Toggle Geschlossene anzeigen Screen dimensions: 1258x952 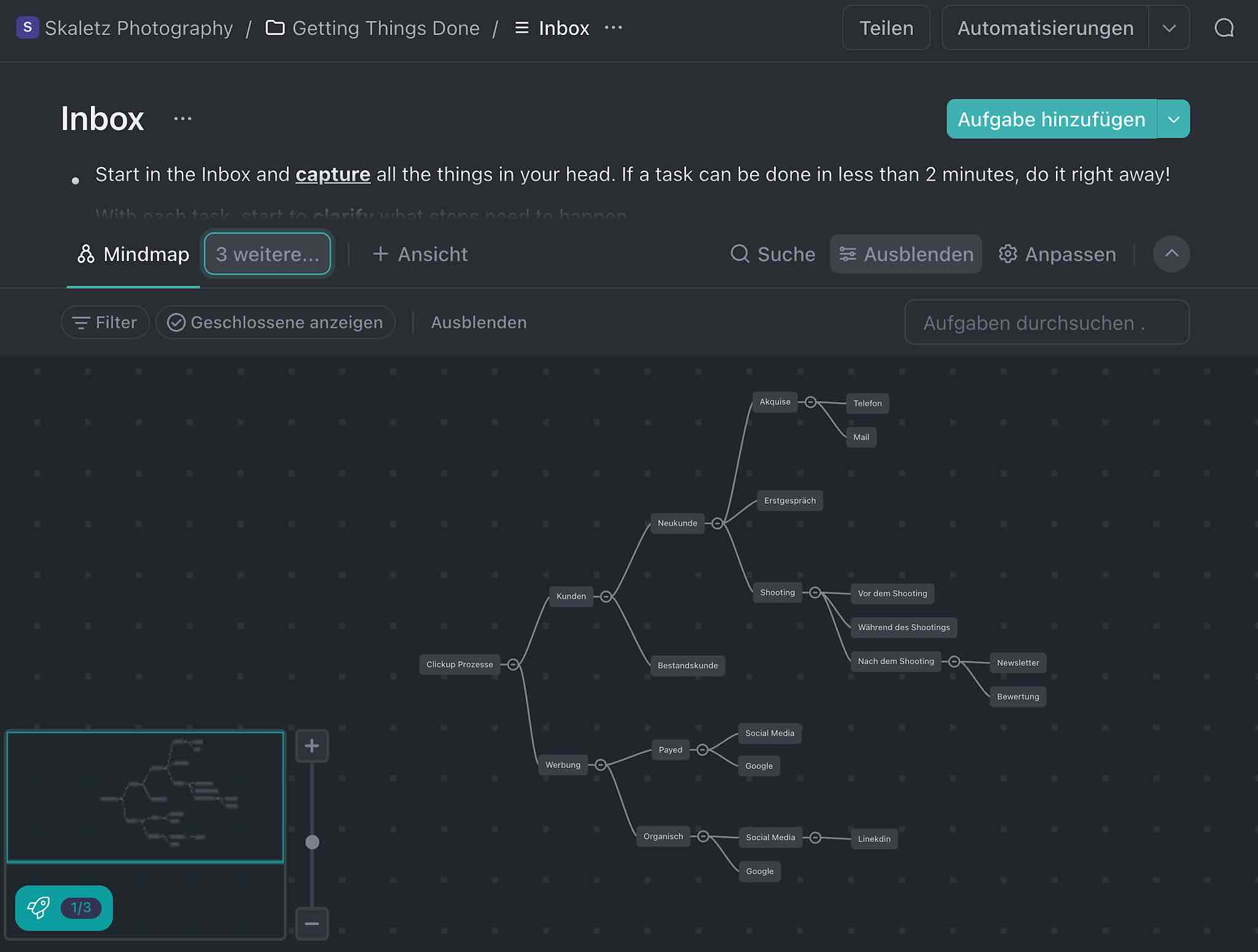[275, 322]
